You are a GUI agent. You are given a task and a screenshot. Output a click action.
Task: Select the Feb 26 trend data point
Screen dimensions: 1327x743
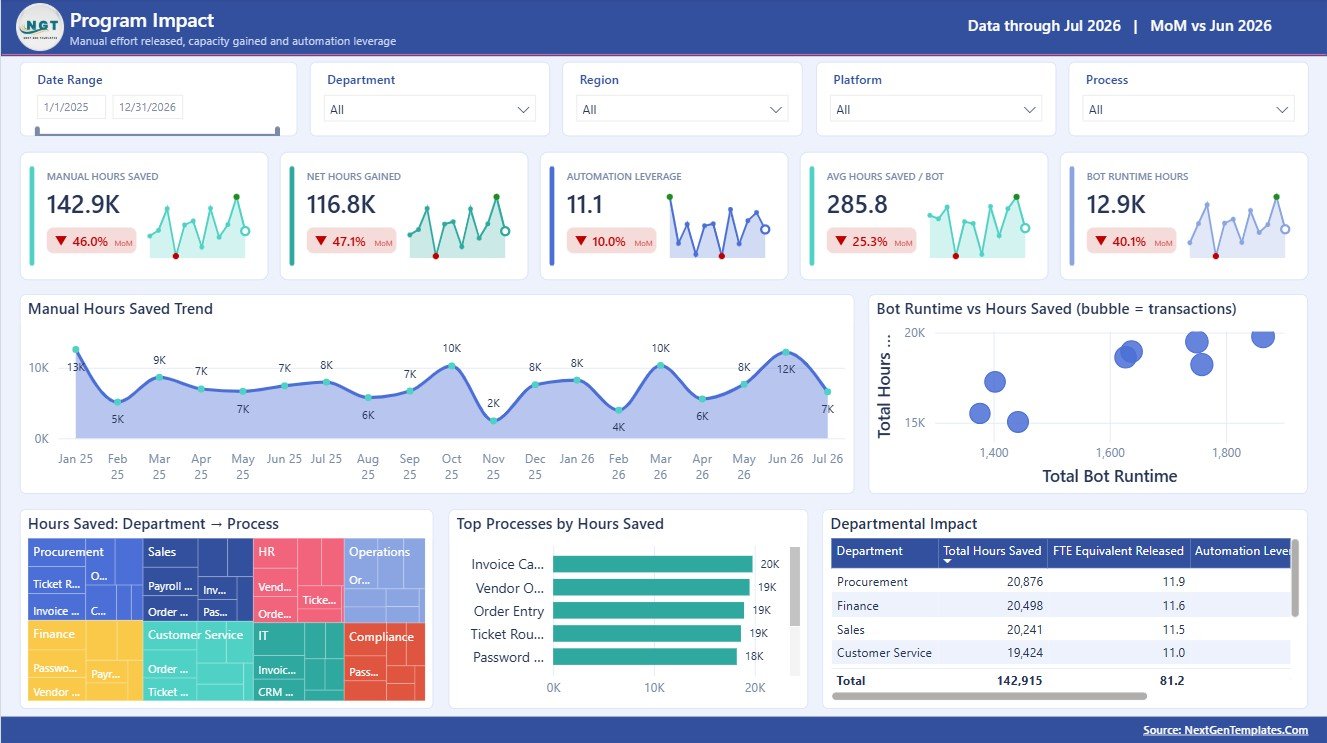(619, 410)
